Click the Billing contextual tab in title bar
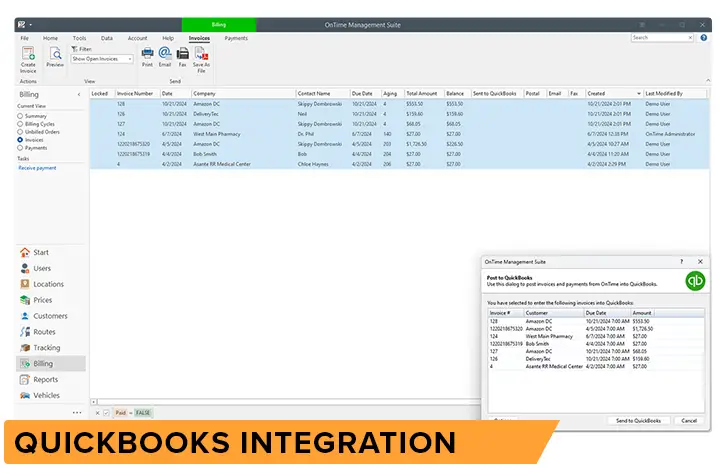This screenshot has width=720, height=468. (x=219, y=25)
